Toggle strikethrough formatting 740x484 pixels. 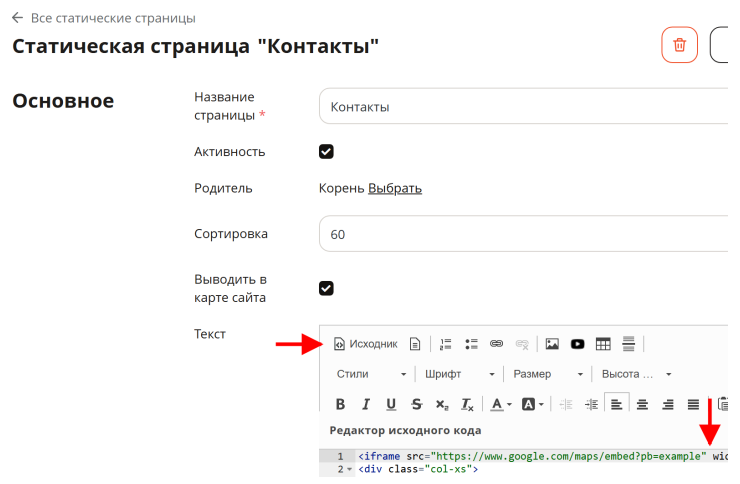pyautogui.click(x=417, y=404)
